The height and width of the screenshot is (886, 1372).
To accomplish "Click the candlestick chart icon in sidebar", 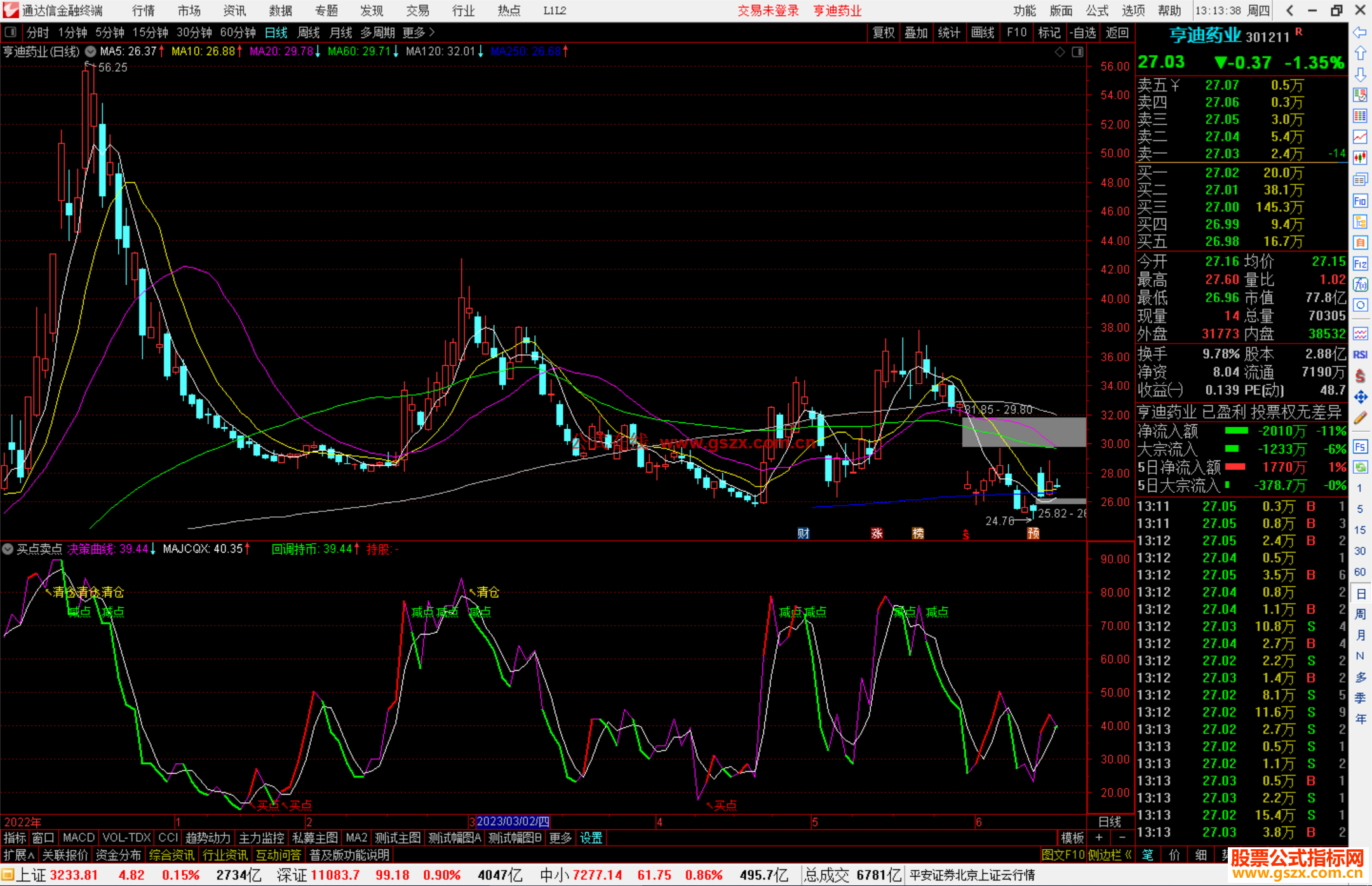I will pyautogui.click(x=1360, y=158).
